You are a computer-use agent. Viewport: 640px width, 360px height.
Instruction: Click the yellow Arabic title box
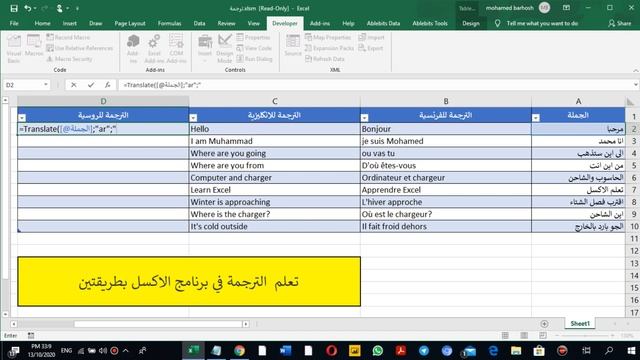coord(189,281)
